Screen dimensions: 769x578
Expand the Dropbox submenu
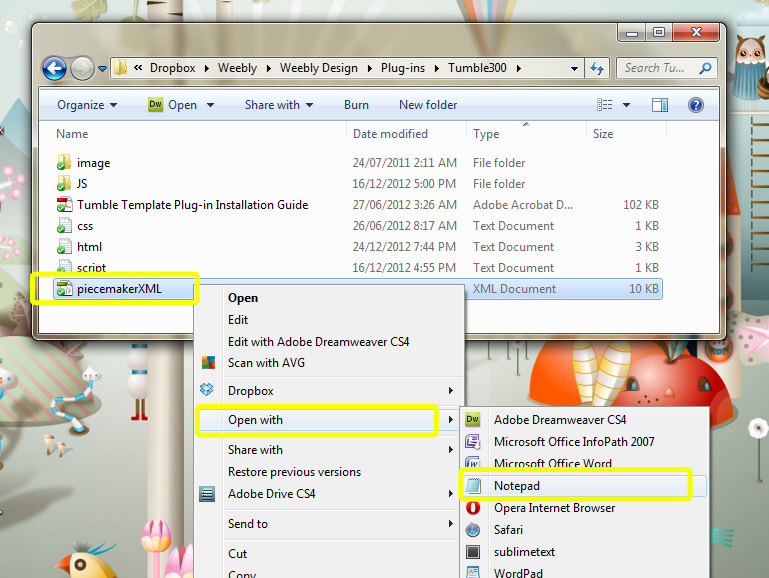coord(329,391)
